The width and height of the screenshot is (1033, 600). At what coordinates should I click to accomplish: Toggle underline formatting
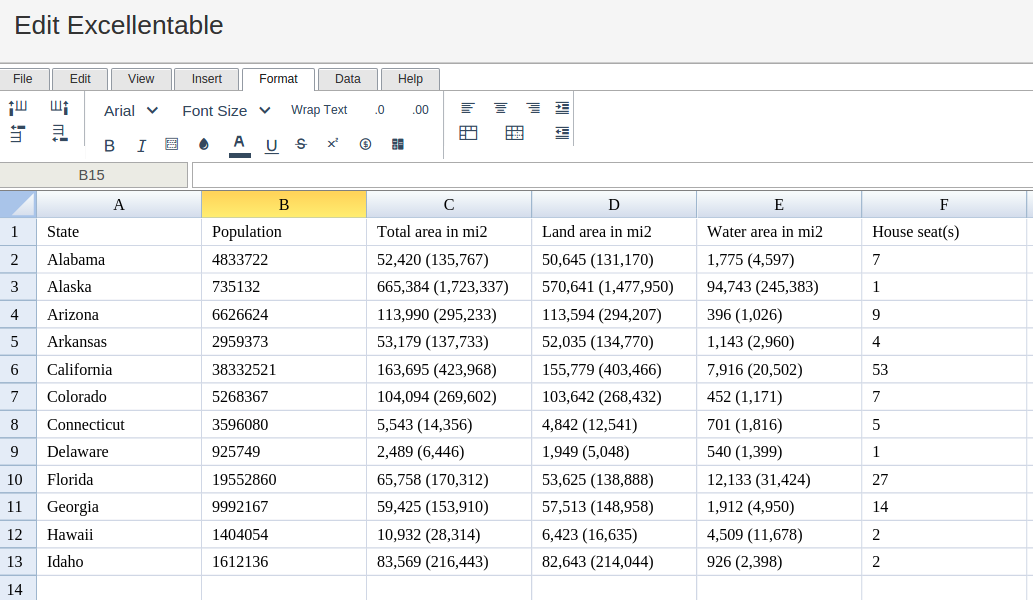tap(271, 145)
